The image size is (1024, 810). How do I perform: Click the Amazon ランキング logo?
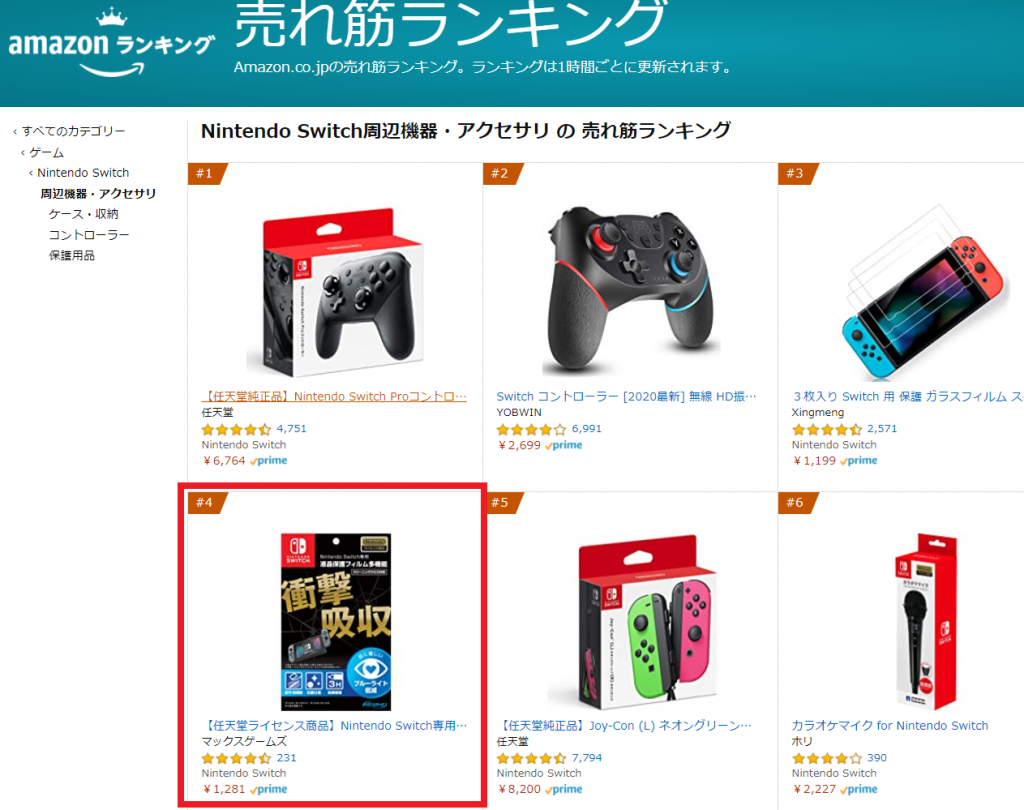click(x=111, y=43)
